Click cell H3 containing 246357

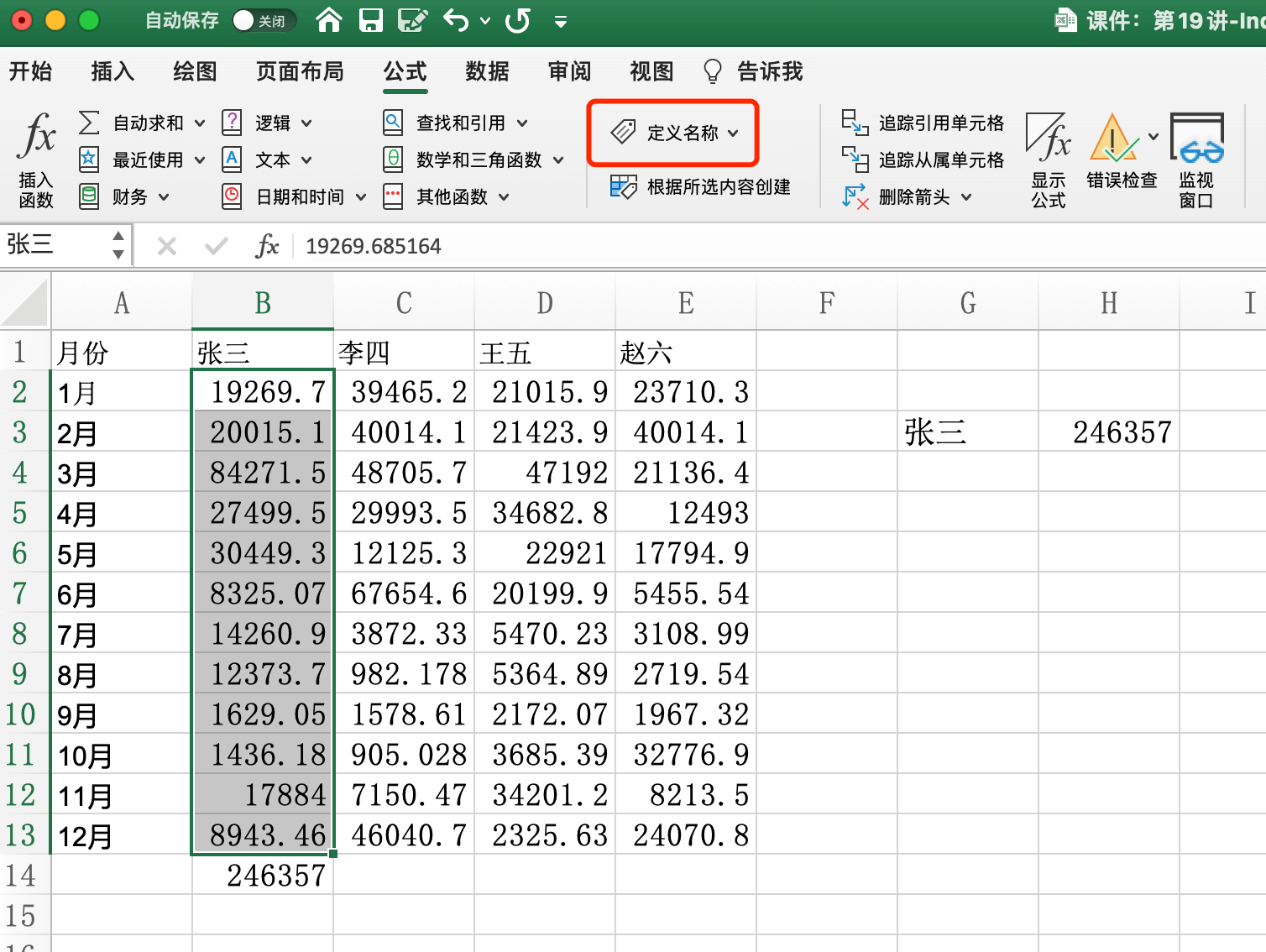[x=1109, y=432]
